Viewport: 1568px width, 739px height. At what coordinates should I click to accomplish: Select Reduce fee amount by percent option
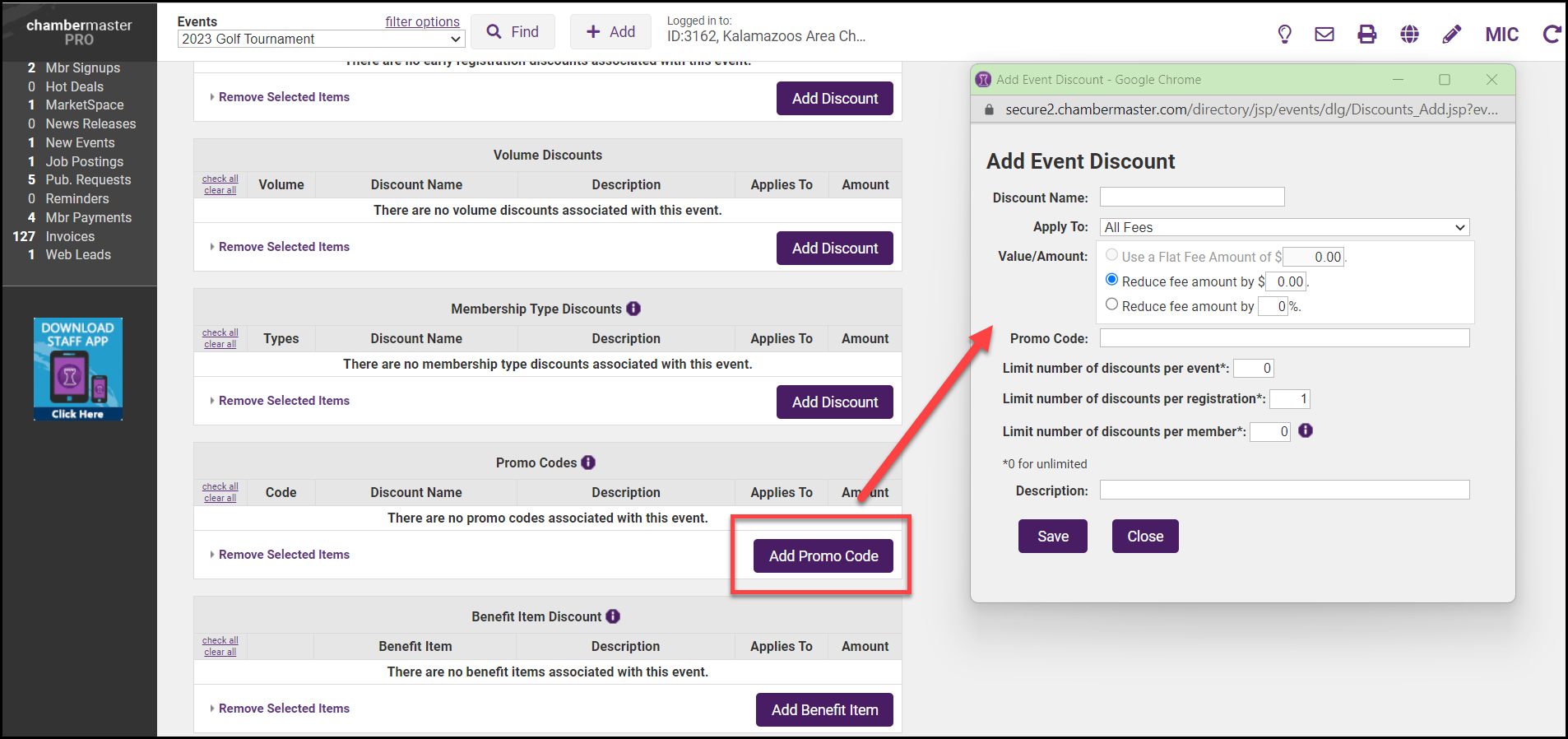pos(1112,304)
